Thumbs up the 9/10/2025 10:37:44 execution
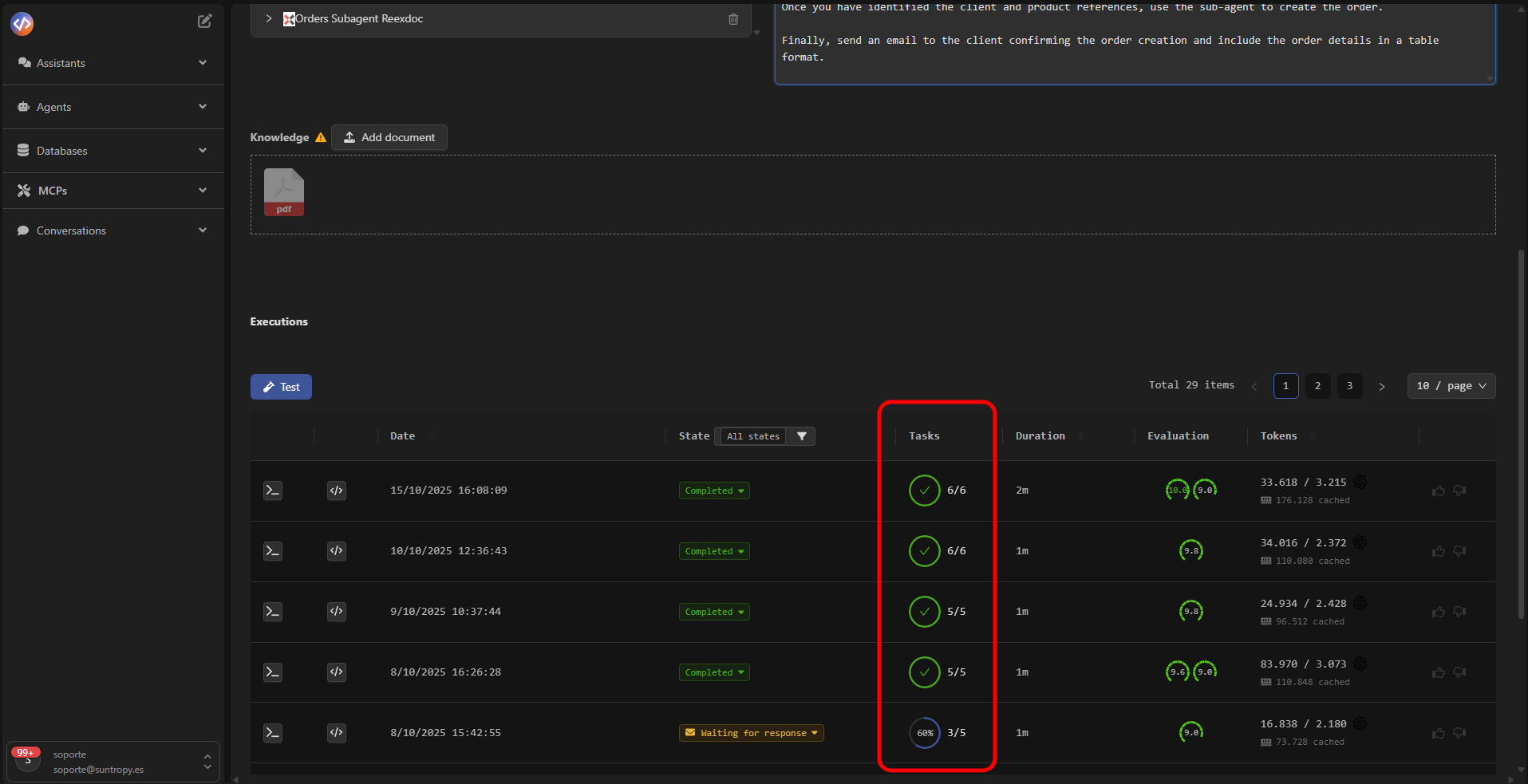 point(1439,612)
